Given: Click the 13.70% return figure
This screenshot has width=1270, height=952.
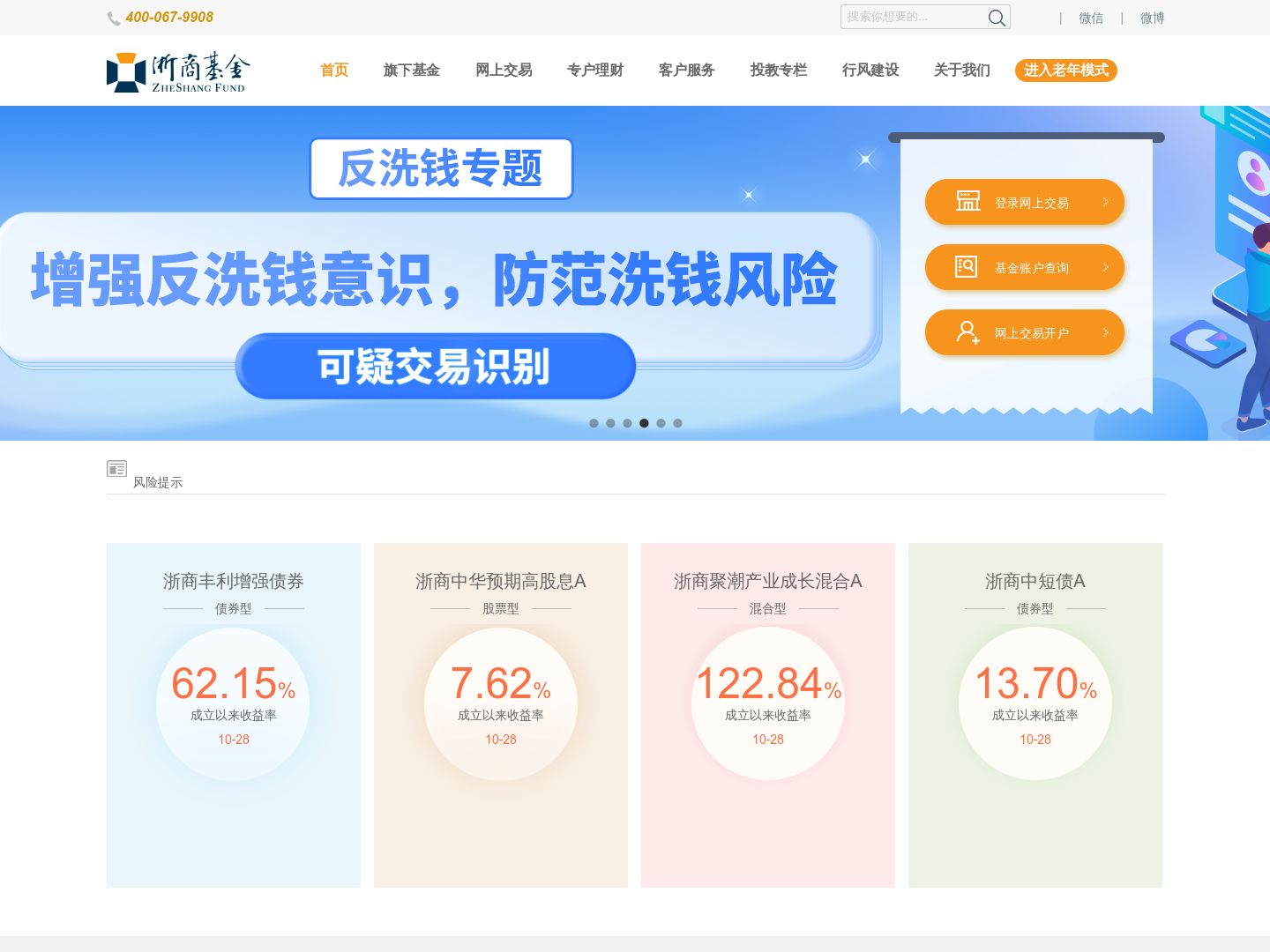Looking at the screenshot, I should click(x=1035, y=684).
